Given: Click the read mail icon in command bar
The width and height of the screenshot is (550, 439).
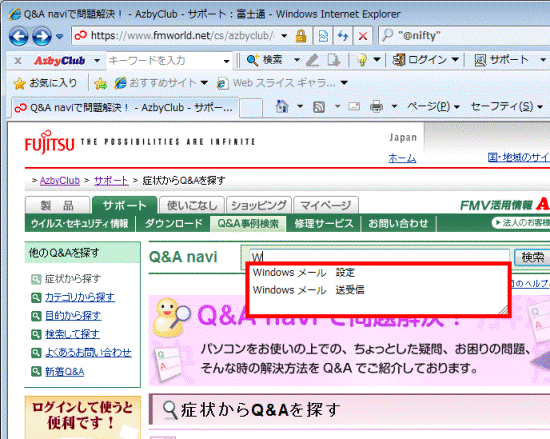Looking at the screenshot, I should 354,106.
